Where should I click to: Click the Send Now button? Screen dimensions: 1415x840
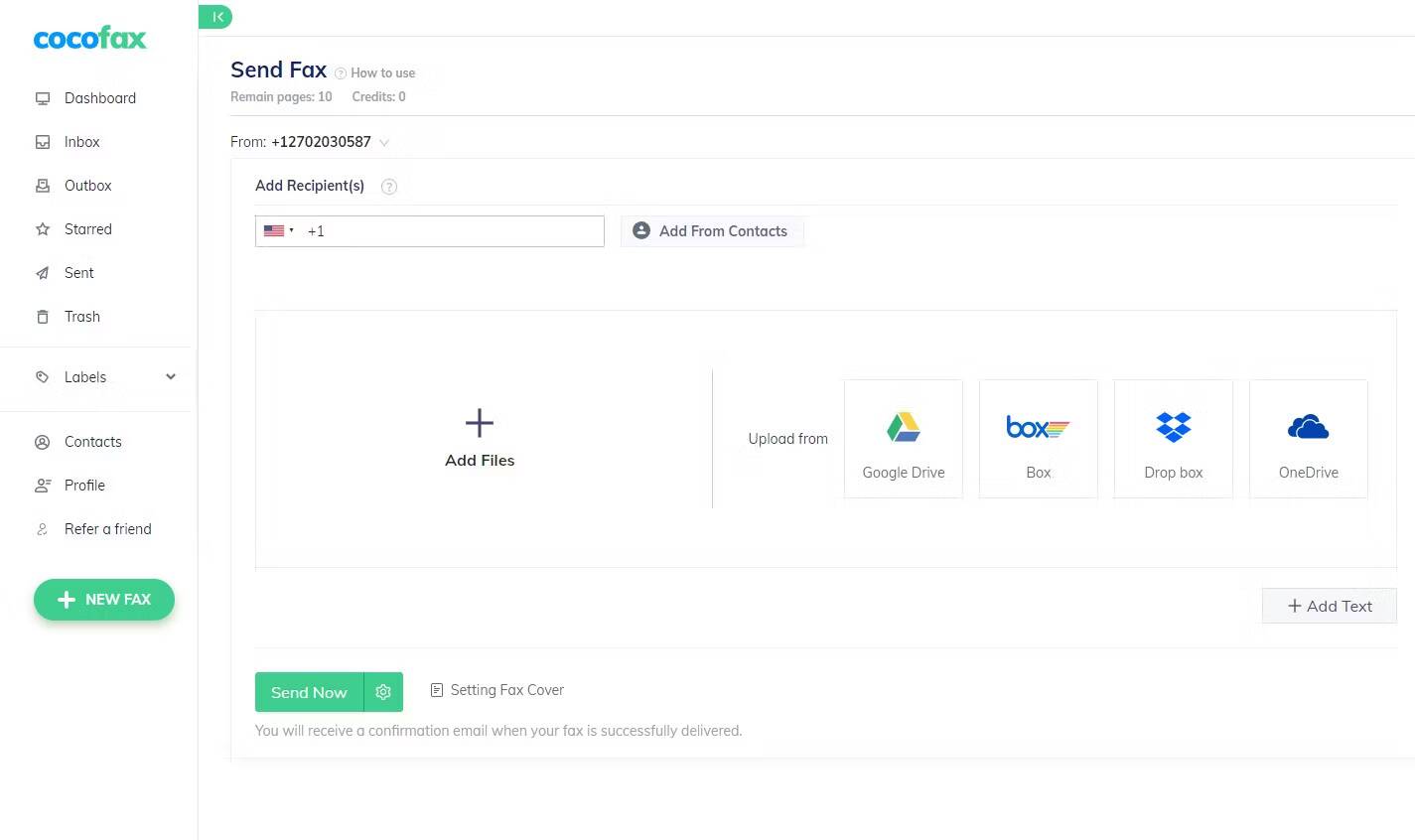pyautogui.click(x=309, y=692)
